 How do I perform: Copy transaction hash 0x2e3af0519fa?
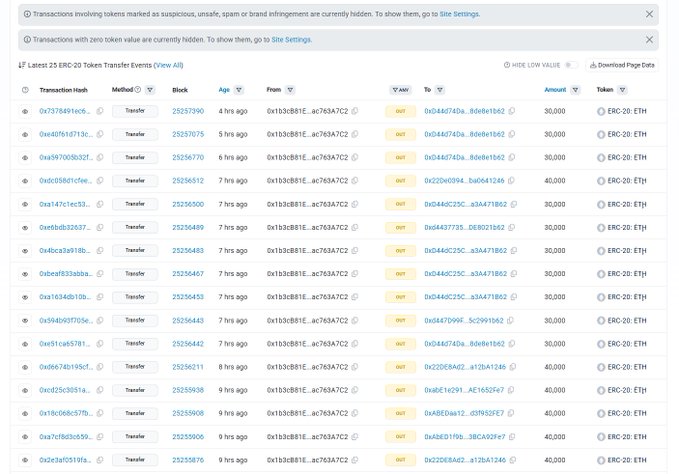100,460
